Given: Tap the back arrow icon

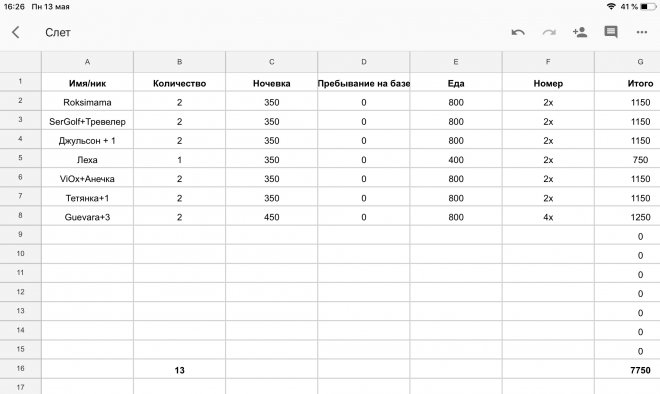Looking at the screenshot, I should tap(16, 32).
